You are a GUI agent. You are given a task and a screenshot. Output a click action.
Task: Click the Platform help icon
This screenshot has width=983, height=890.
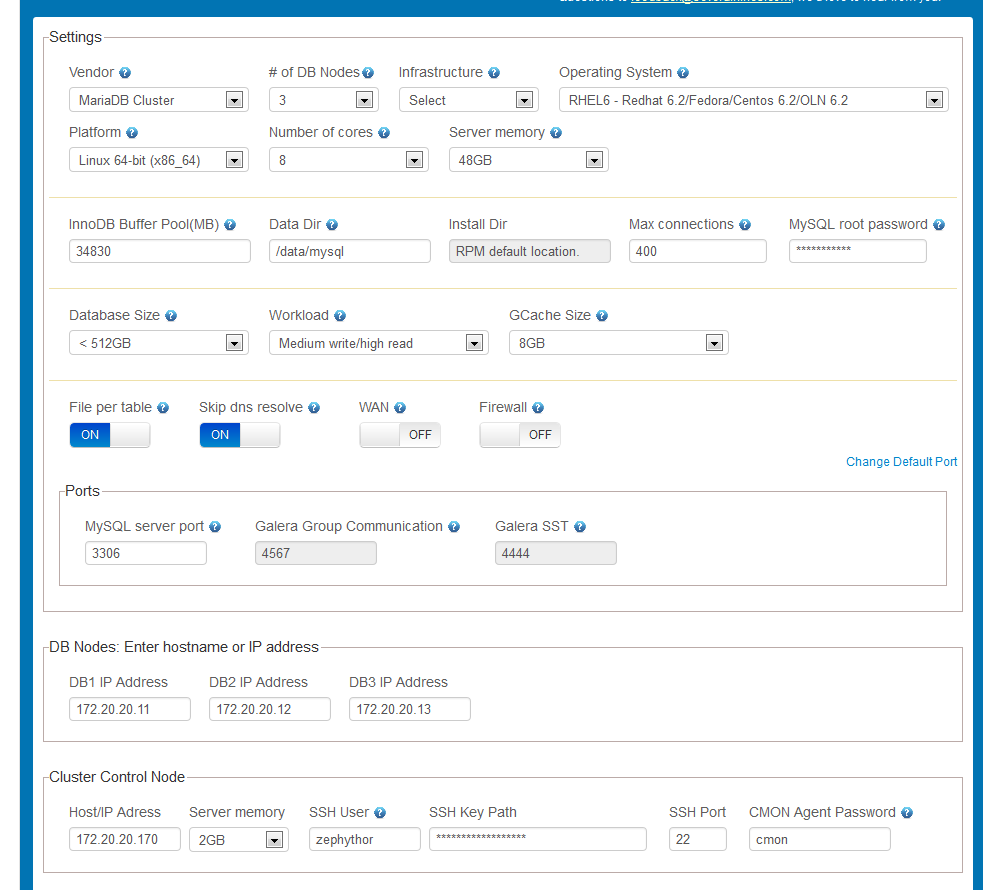pyautogui.click(x=132, y=133)
